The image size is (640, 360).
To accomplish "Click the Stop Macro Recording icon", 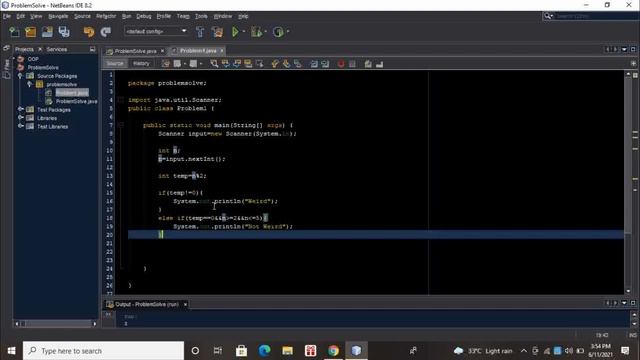I will tap(352, 64).
